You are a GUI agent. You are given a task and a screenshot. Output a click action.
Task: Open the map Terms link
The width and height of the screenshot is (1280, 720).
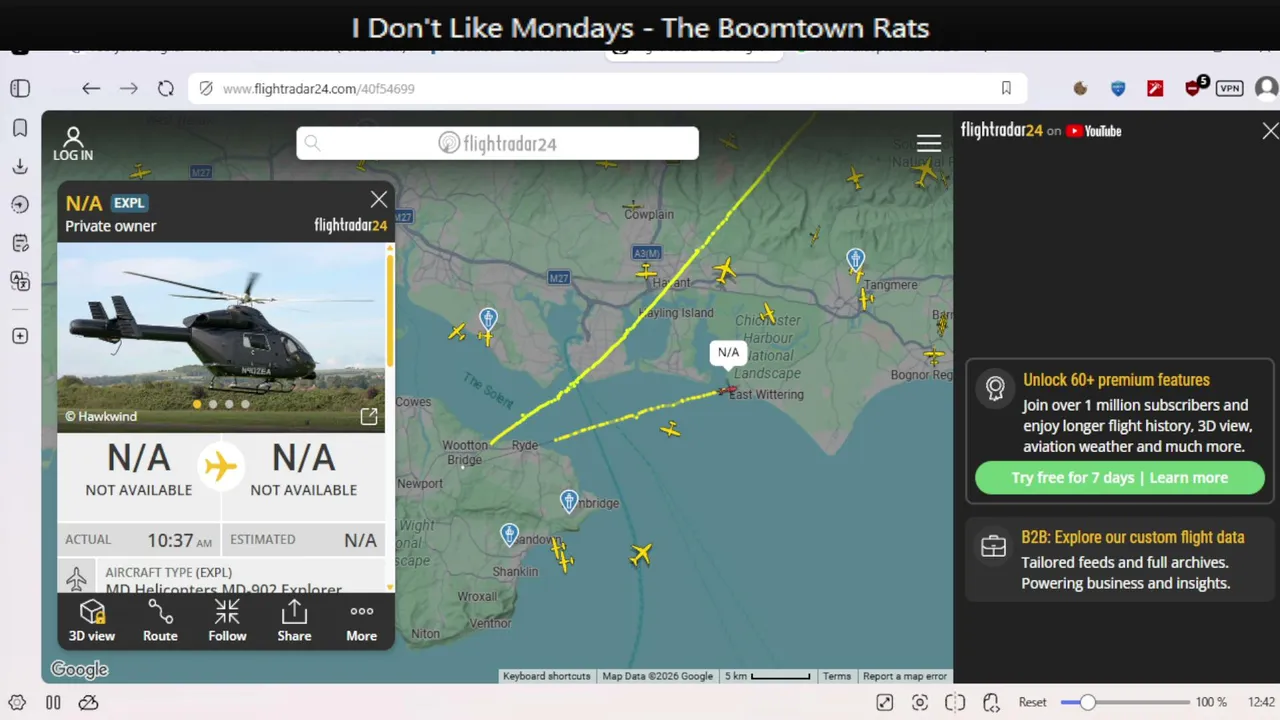tap(837, 676)
